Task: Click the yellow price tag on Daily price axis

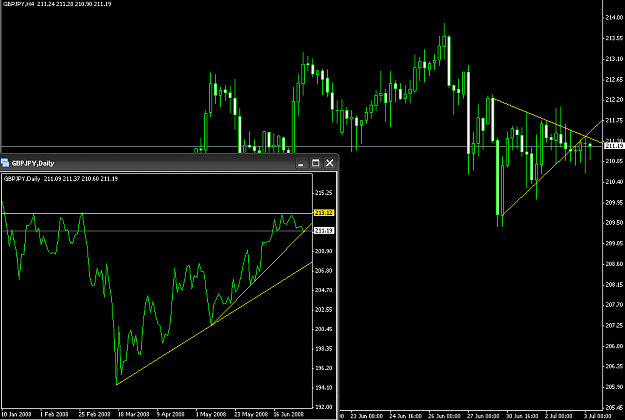Action: (324, 213)
